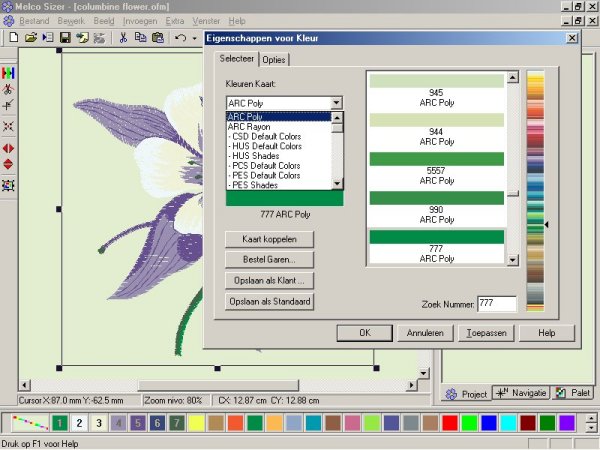Select palette color 5 purple swatch
Screen dimensions: 600x450
point(137,423)
